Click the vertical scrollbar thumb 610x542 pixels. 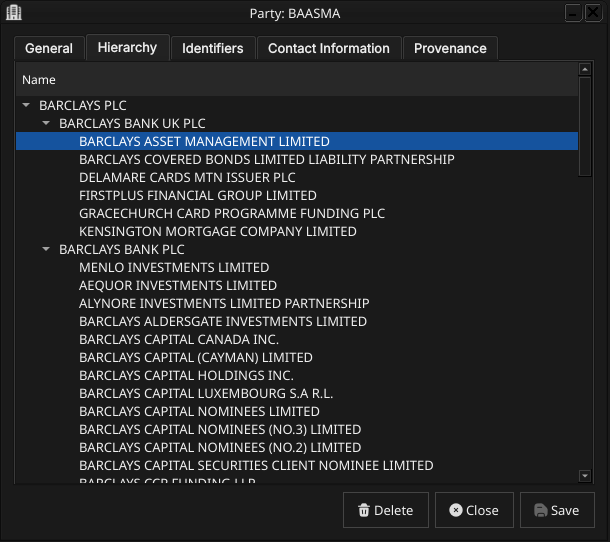point(585,126)
